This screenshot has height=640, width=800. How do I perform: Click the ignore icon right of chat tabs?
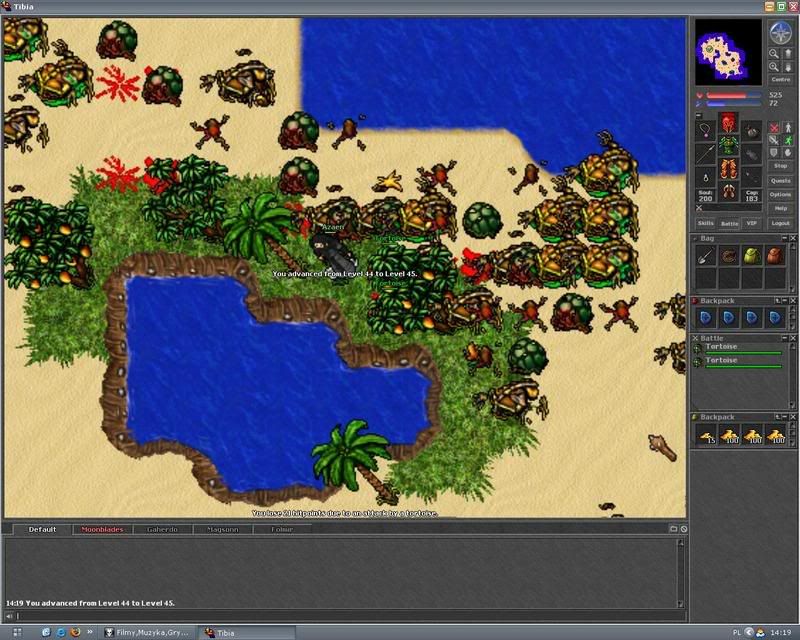(684, 529)
